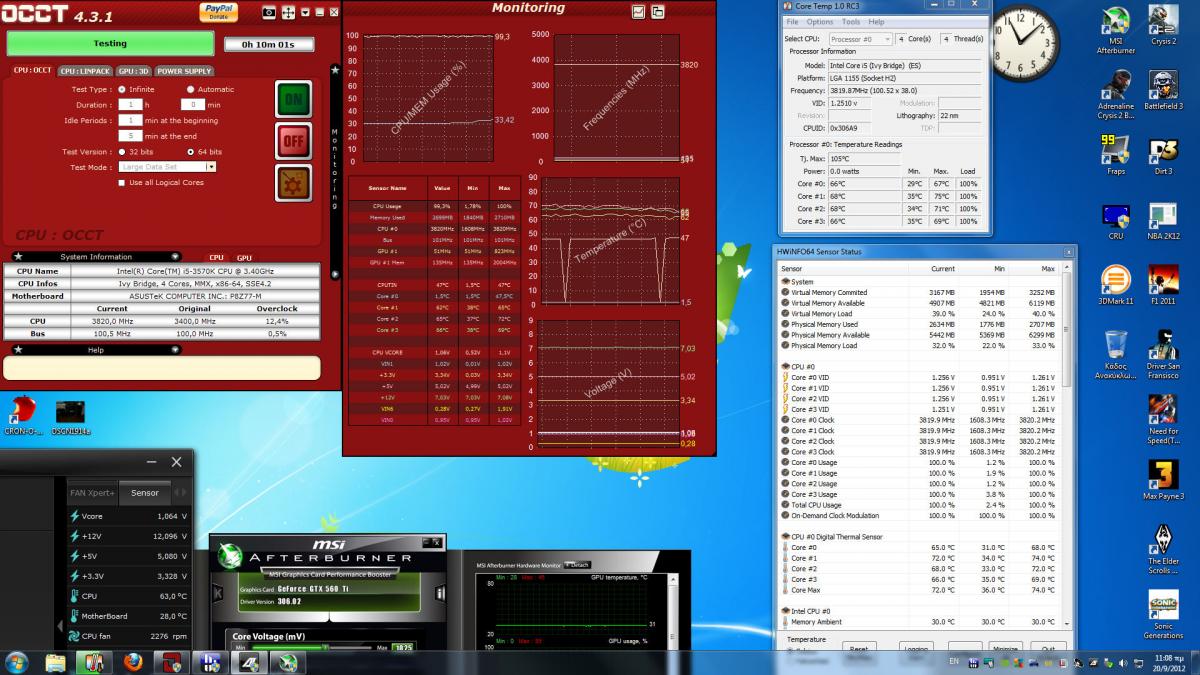Switch to the CPU : LINPACK tab
The height and width of the screenshot is (675, 1200).
tap(84, 71)
